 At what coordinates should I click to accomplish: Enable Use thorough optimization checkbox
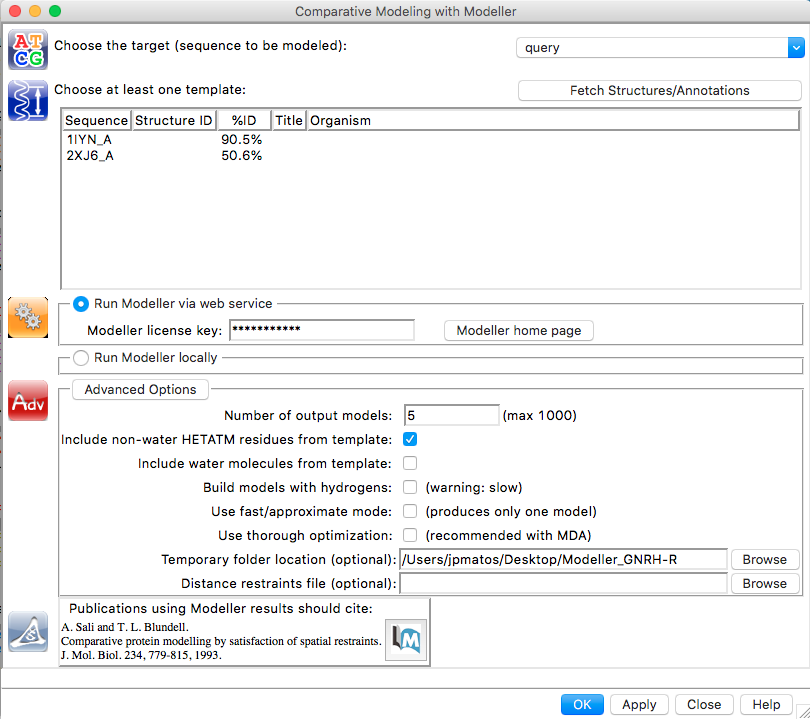click(x=410, y=535)
